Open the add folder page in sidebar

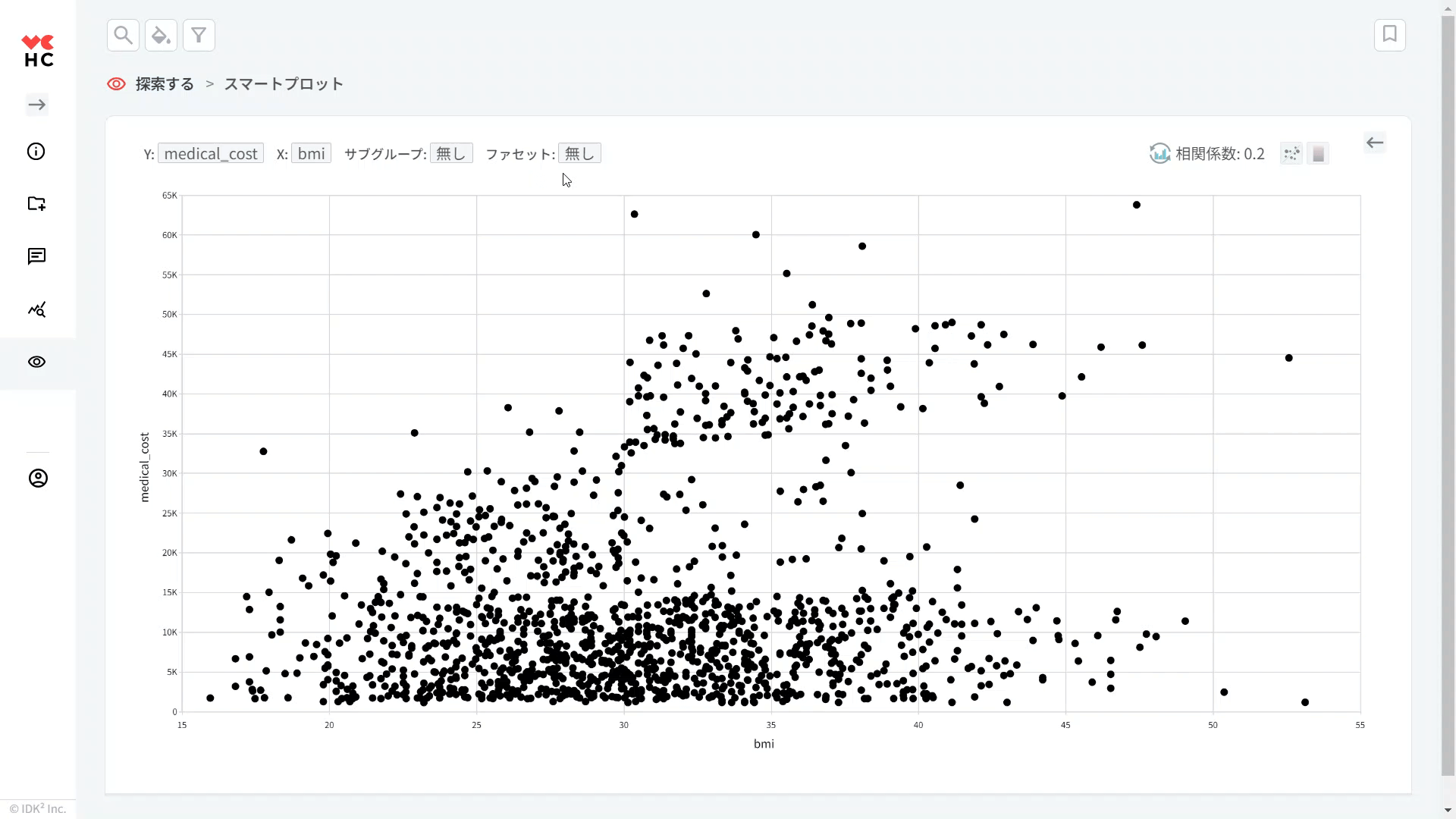[36, 203]
